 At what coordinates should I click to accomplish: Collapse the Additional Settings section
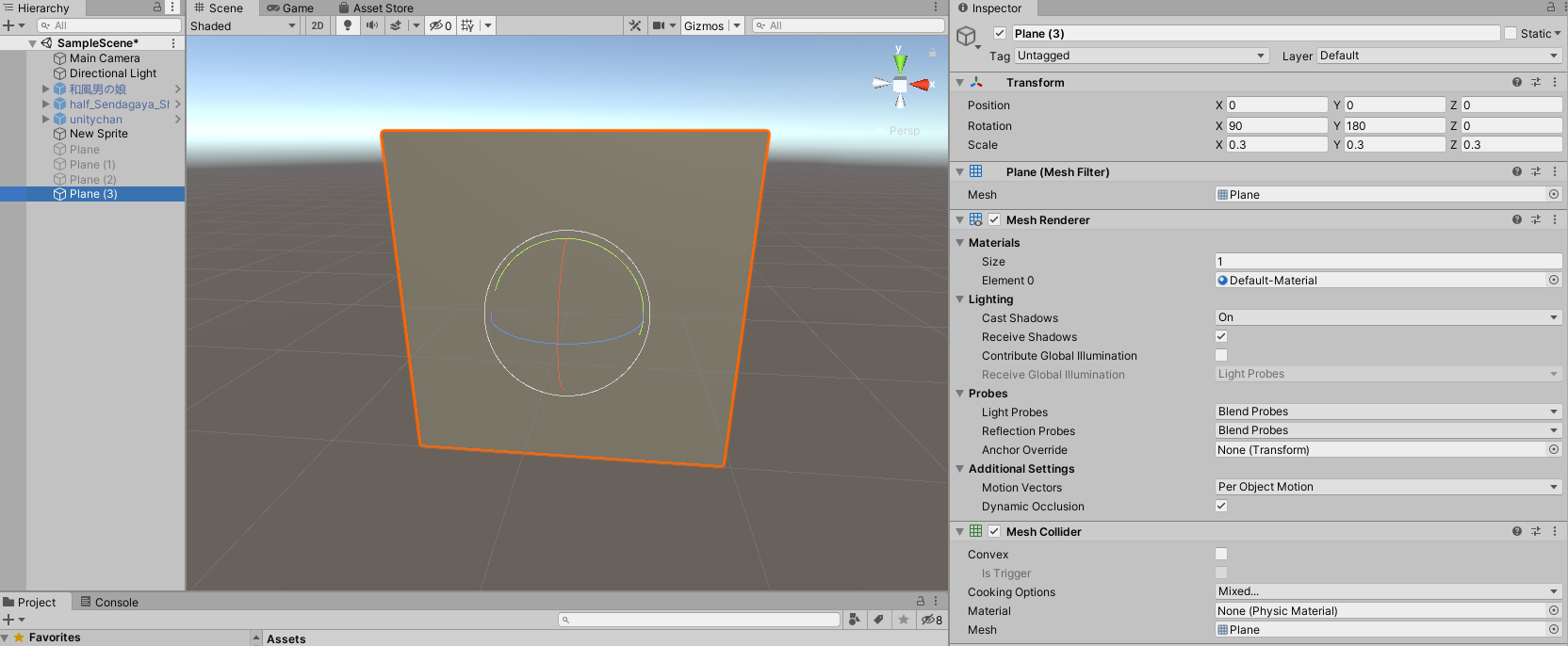[x=960, y=469]
